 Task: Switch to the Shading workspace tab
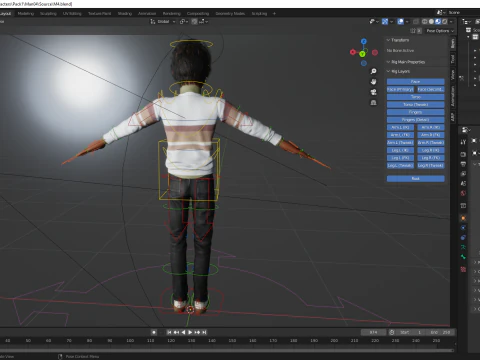125,14
